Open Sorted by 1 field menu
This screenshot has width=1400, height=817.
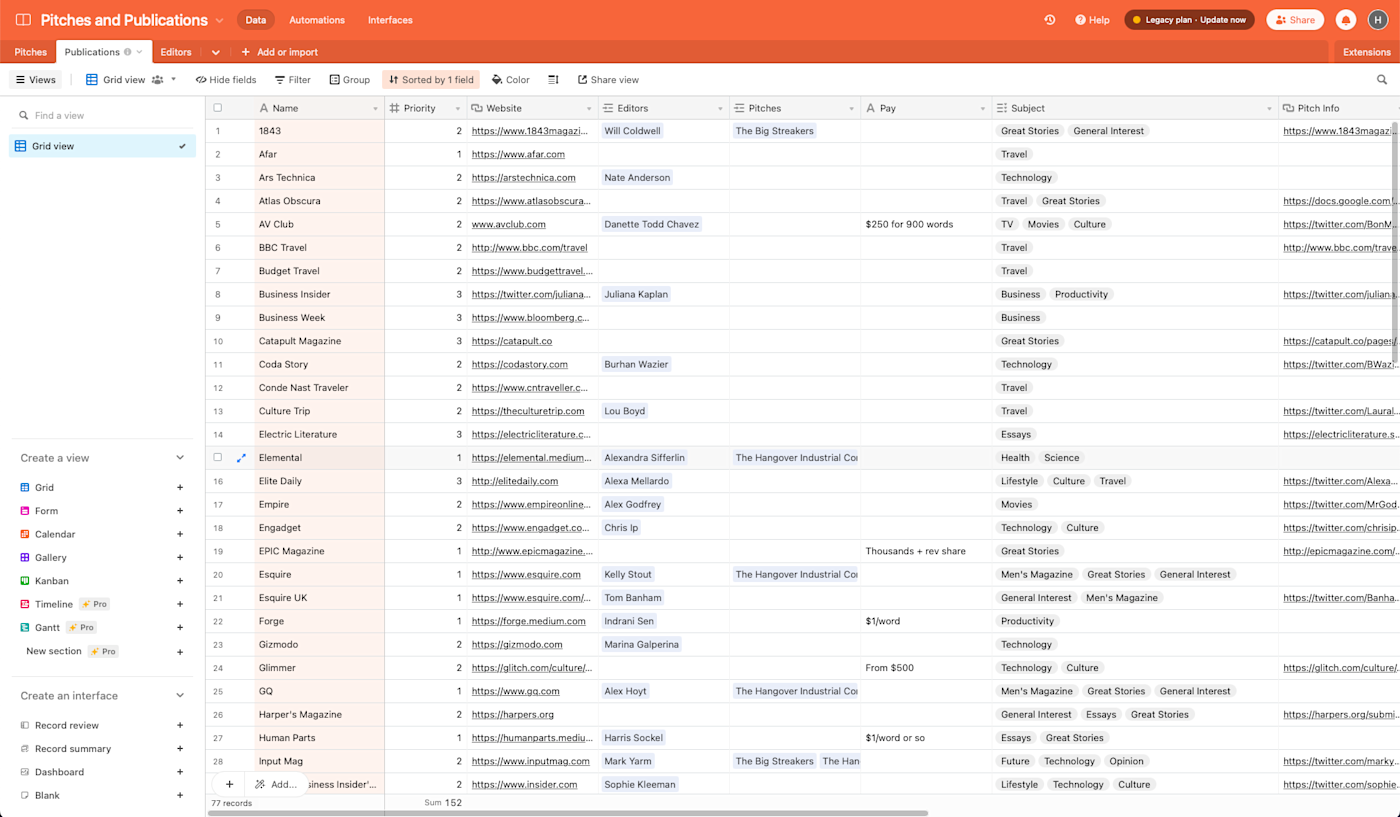click(x=431, y=80)
